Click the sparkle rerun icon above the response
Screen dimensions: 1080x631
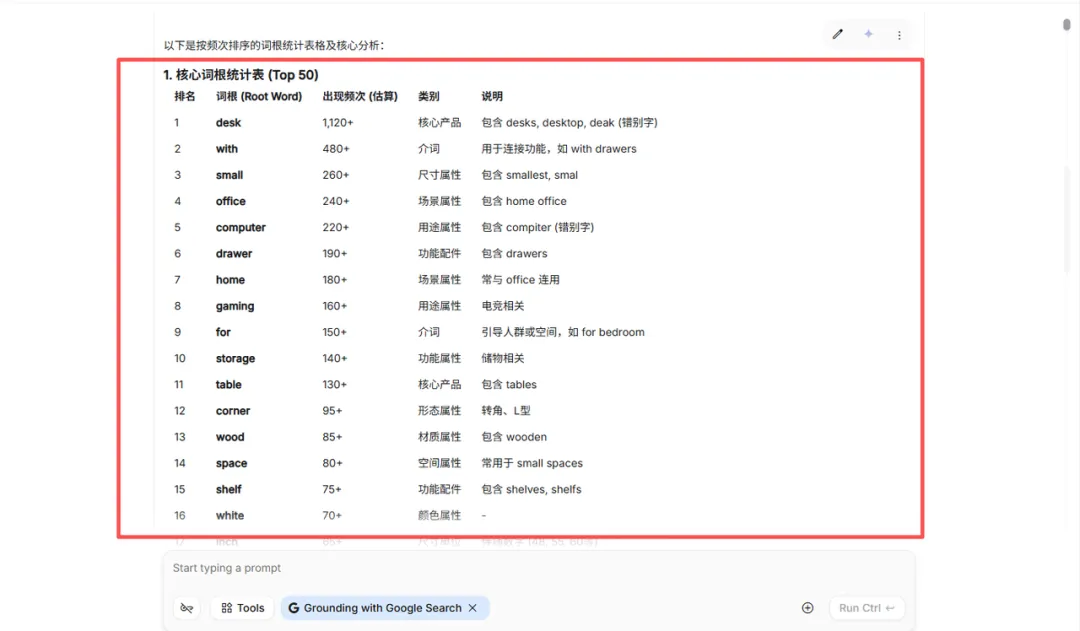868,34
